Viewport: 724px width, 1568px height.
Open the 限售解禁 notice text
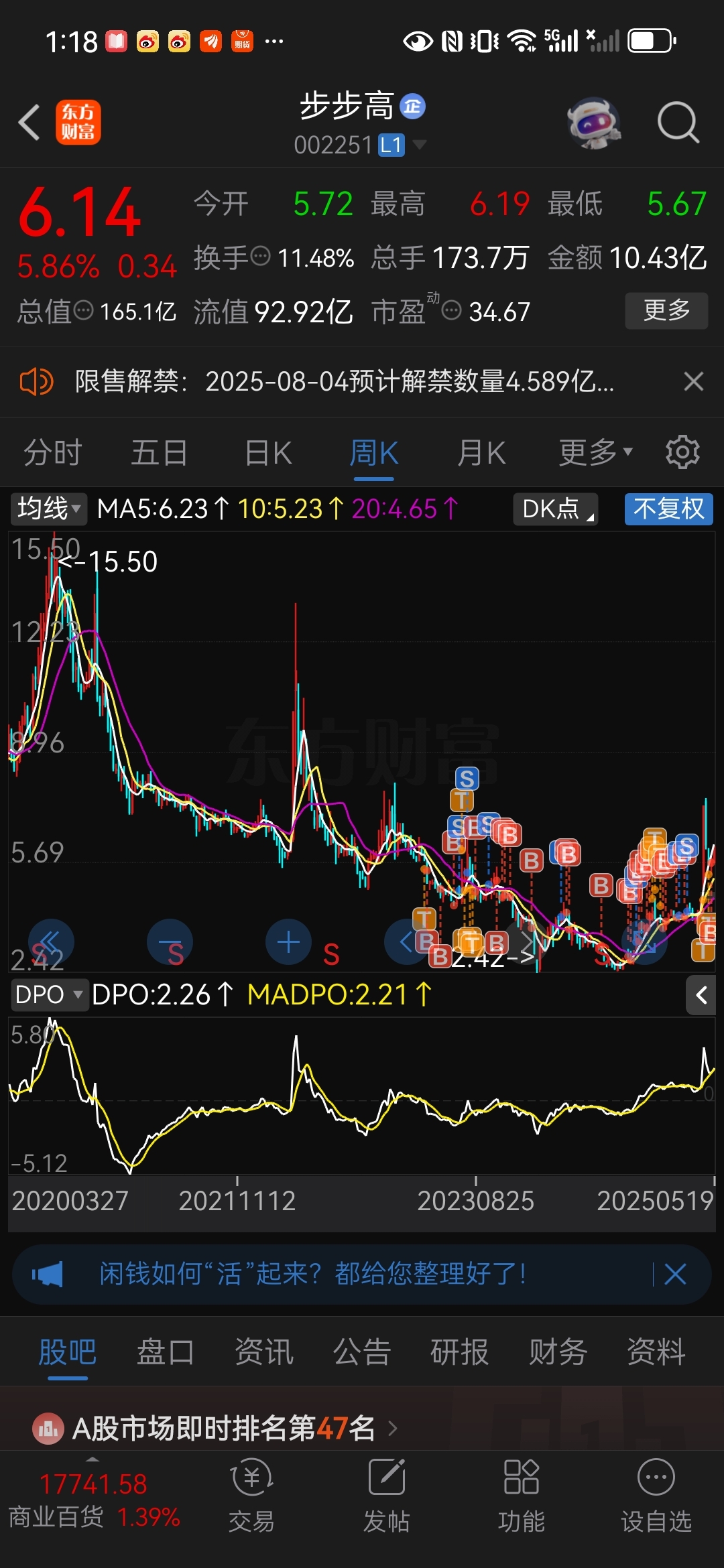click(x=344, y=382)
